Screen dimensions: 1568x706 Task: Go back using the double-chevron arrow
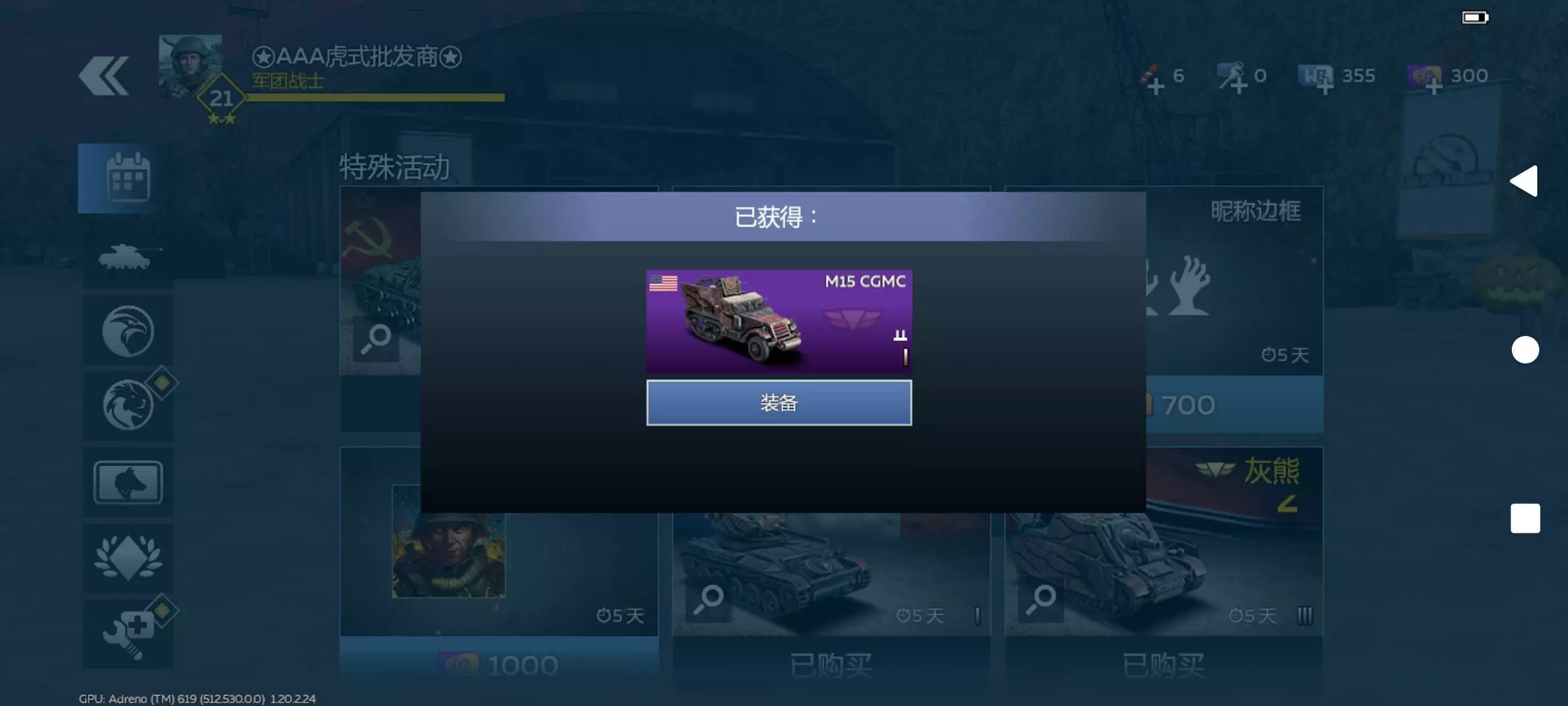tap(103, 76)
